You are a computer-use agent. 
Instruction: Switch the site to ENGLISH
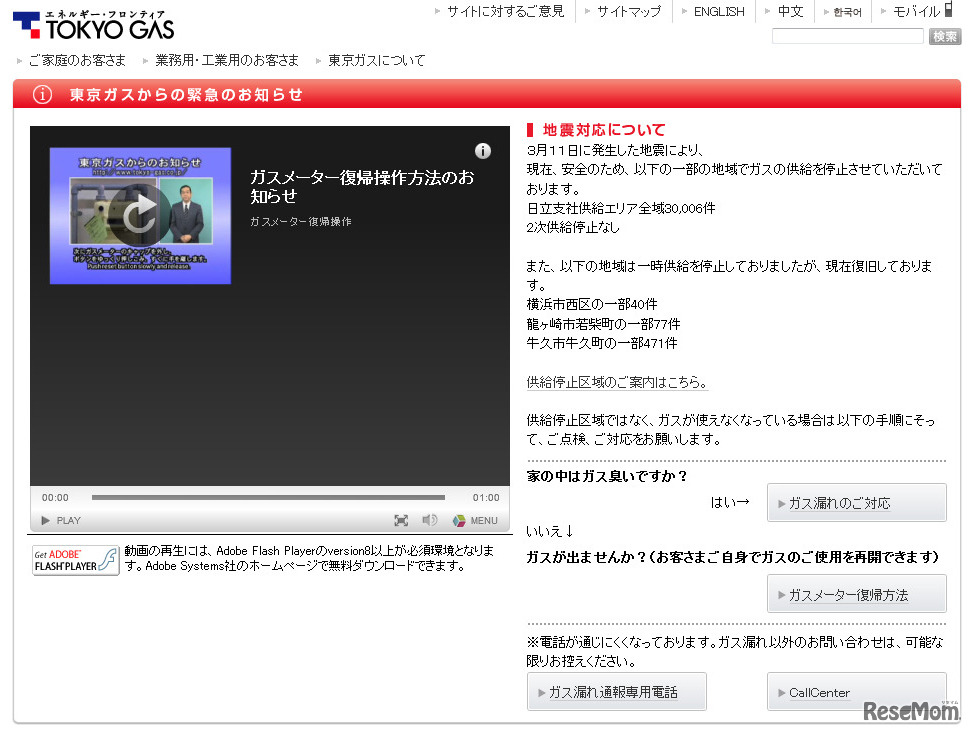click(719, 11)
